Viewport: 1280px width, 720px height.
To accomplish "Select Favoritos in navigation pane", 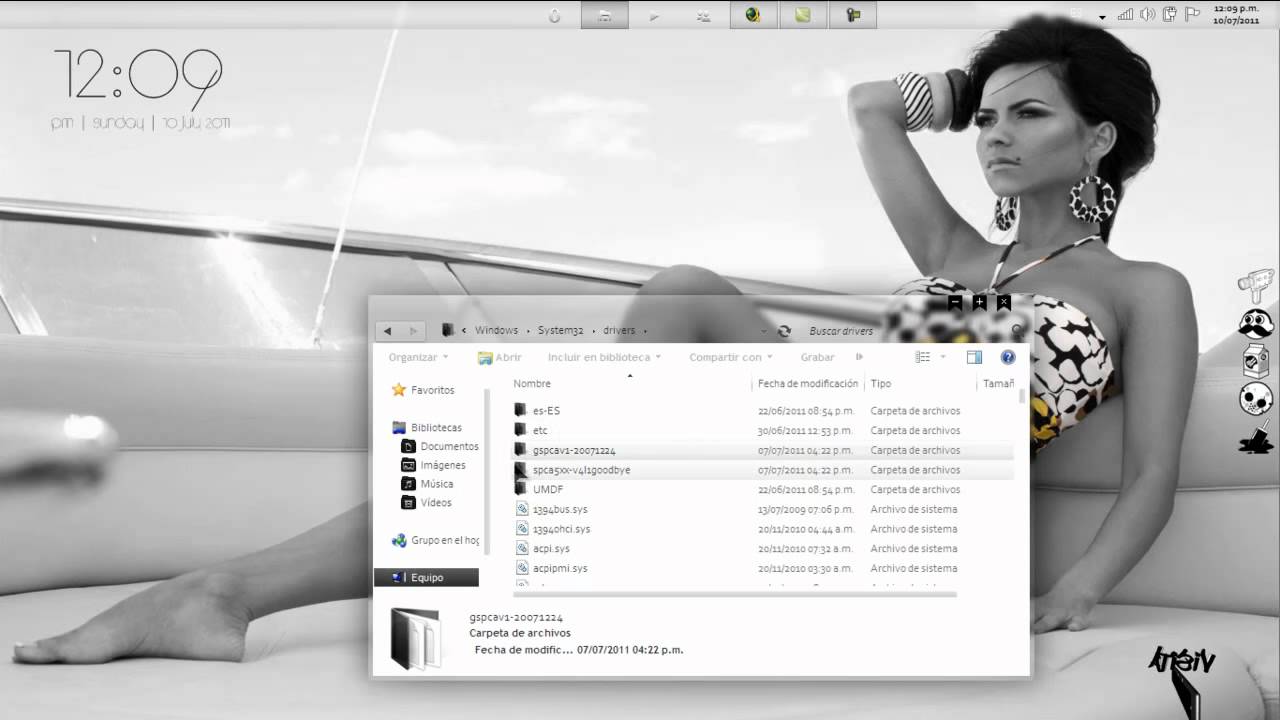I will click(423, 390).
